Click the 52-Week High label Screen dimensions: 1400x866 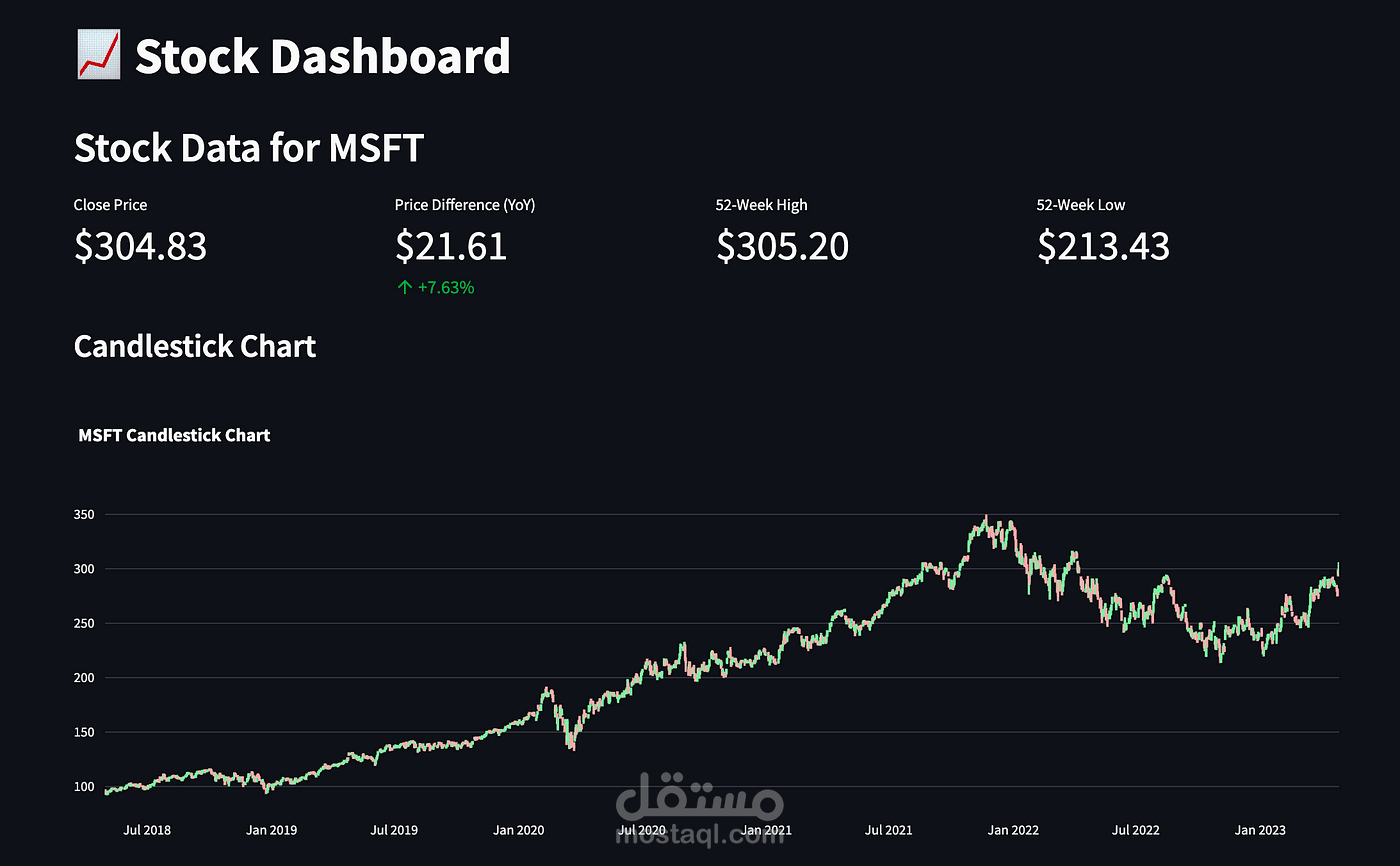pos(762,205)
